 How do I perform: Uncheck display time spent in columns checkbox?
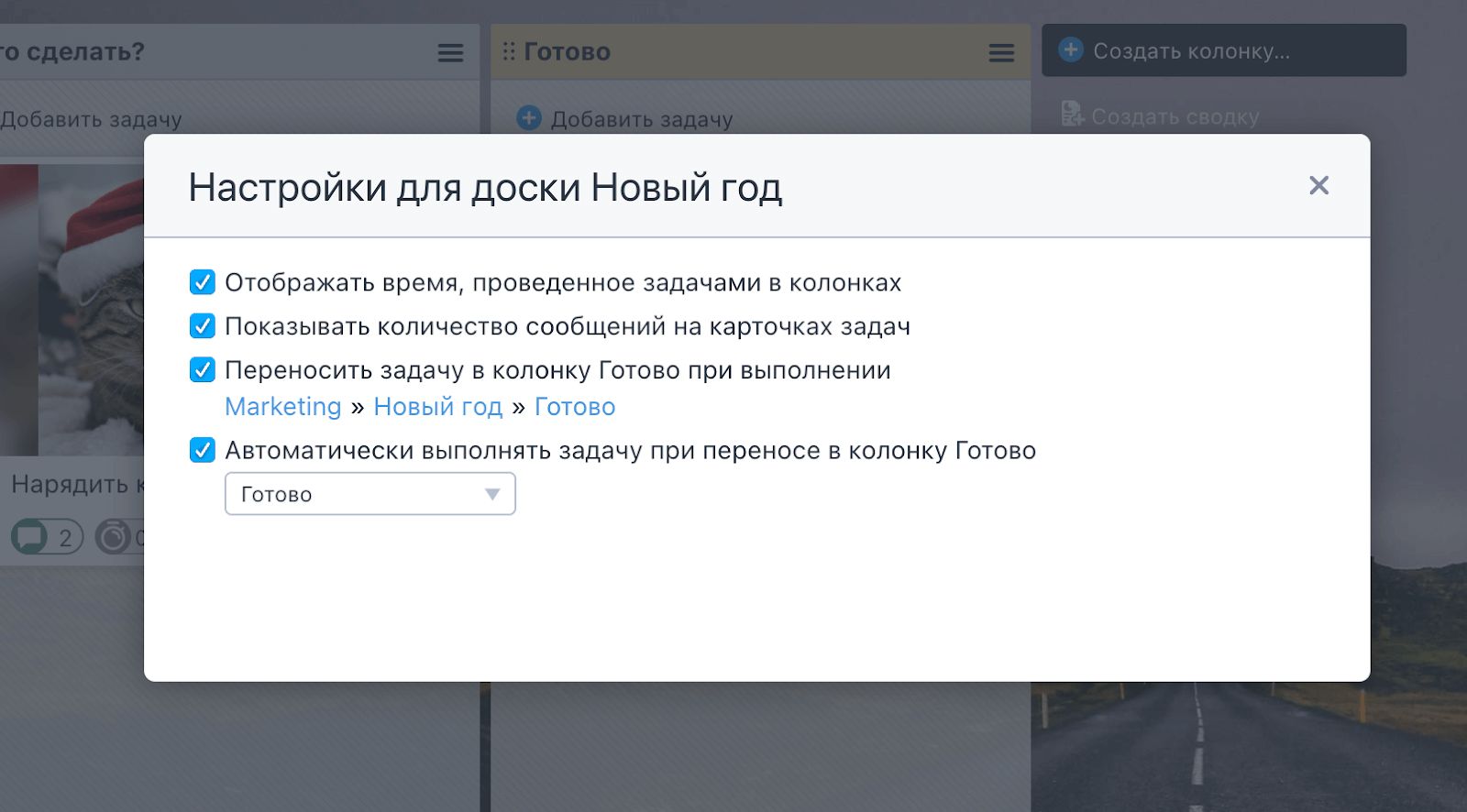(x=202, y=282)
